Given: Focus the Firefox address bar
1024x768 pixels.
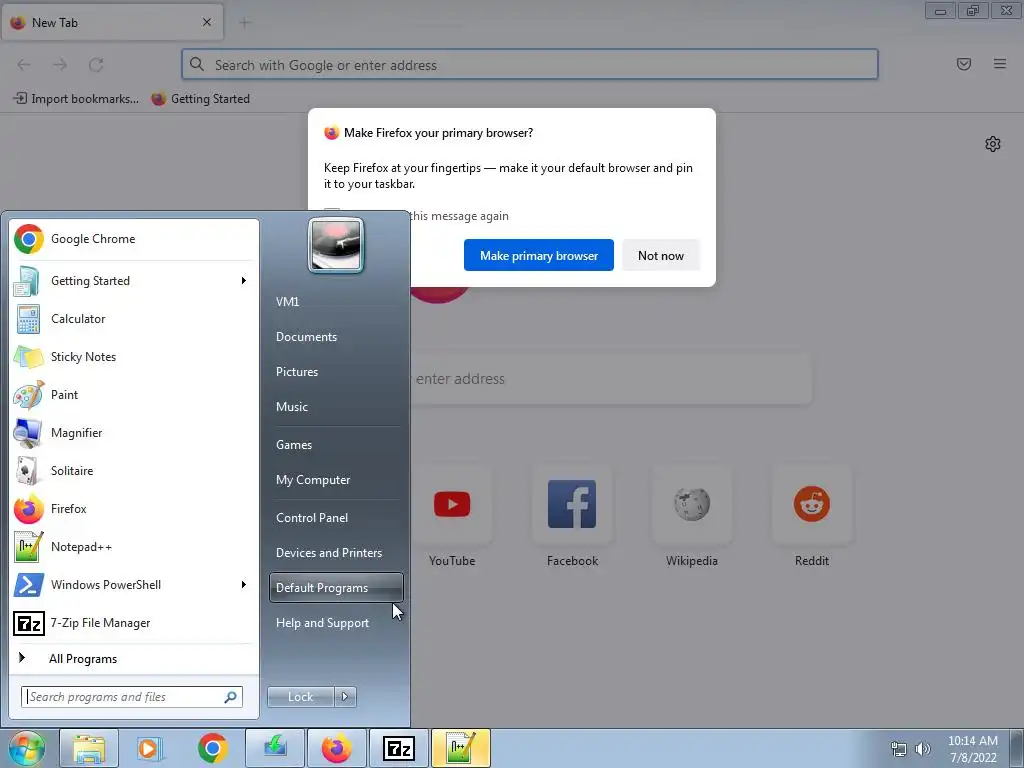Looking at the screenshot, I should pyautogui.click(x=530, y=65).
